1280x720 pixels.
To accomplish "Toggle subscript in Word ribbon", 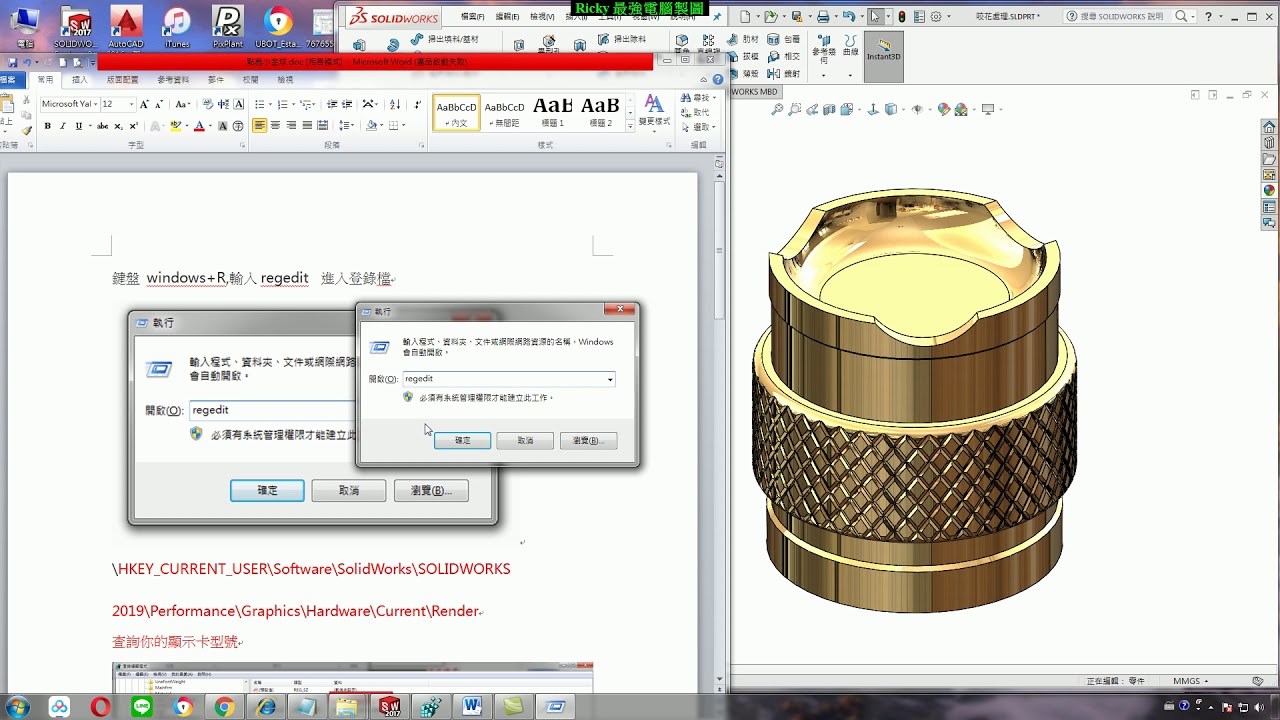I will tap(118, 126).
